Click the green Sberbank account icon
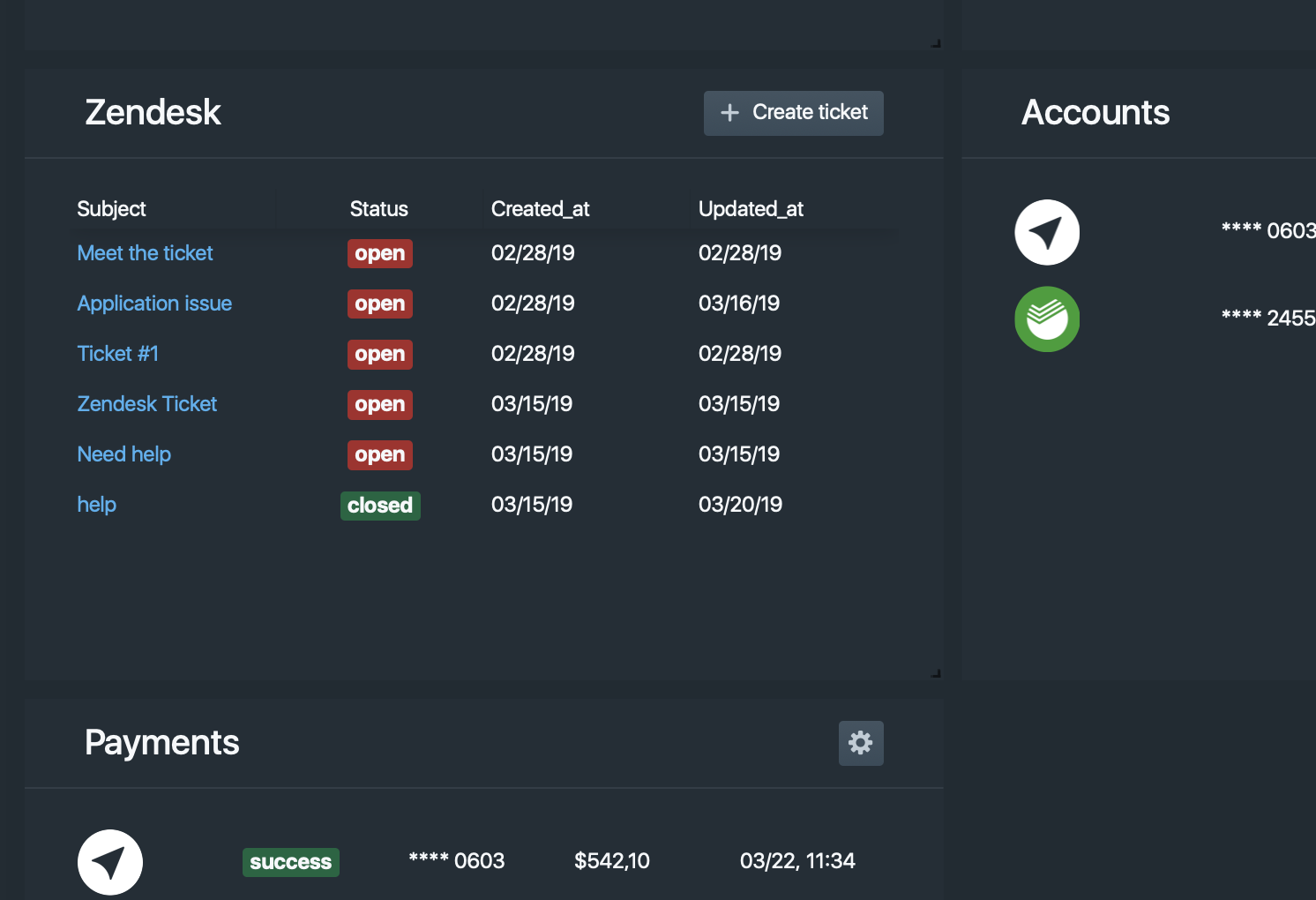Viewport: 1316px width, 900px height. tap(1047, 319)
